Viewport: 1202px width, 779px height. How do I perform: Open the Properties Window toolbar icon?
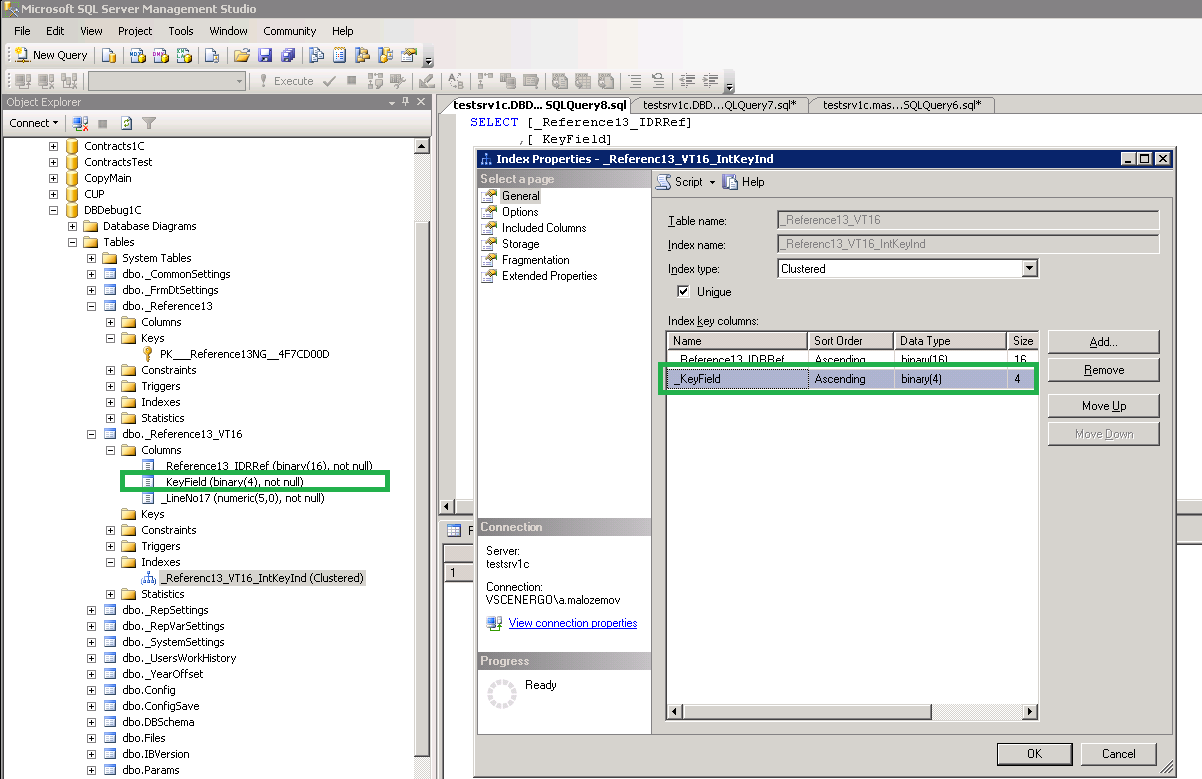(x=409, y=55)
